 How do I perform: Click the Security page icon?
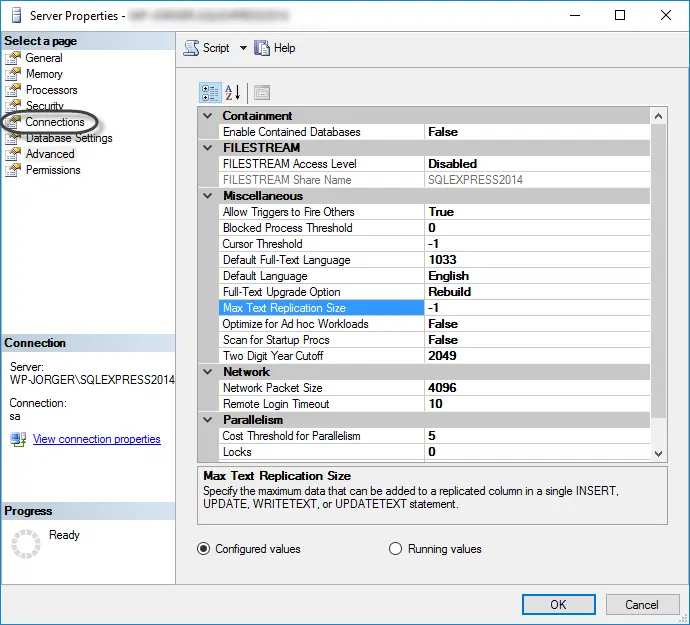(x=13, y=106)
